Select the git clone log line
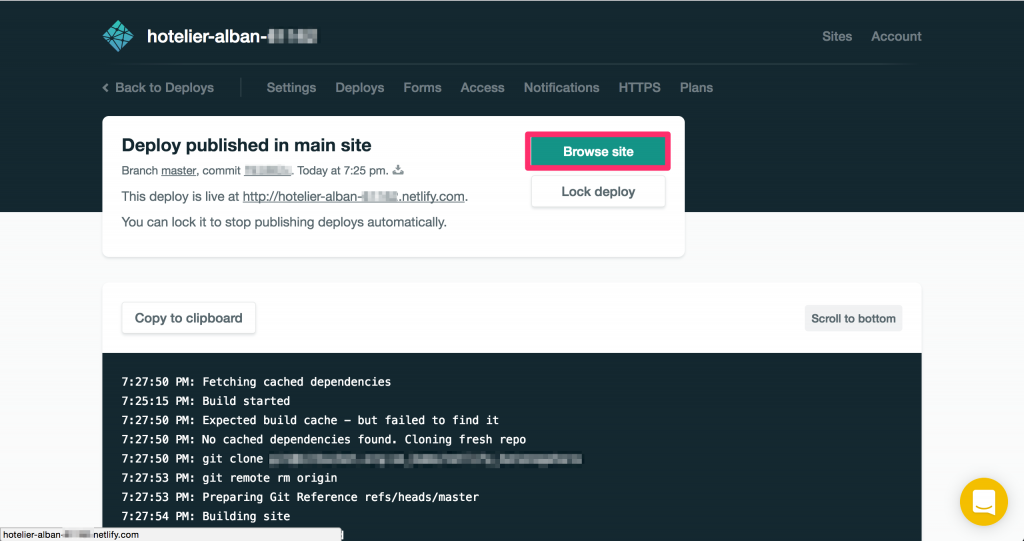This screenshot has width=1024, height=541. pyautogui.click(x=351, y=459)
